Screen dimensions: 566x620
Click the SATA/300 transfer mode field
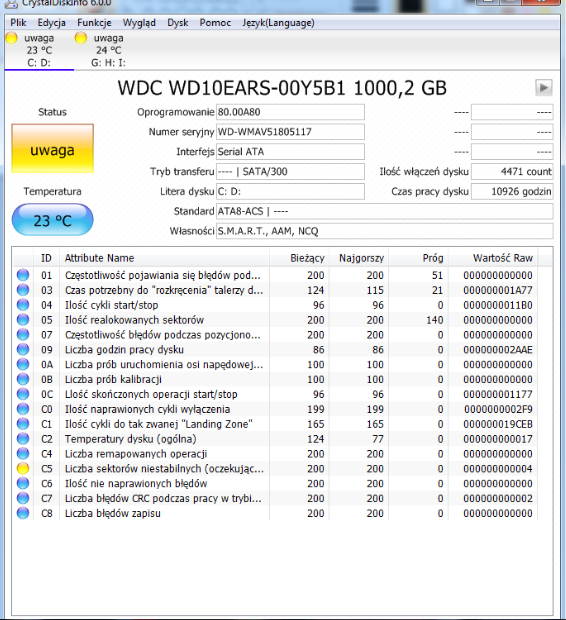point(290,172)
